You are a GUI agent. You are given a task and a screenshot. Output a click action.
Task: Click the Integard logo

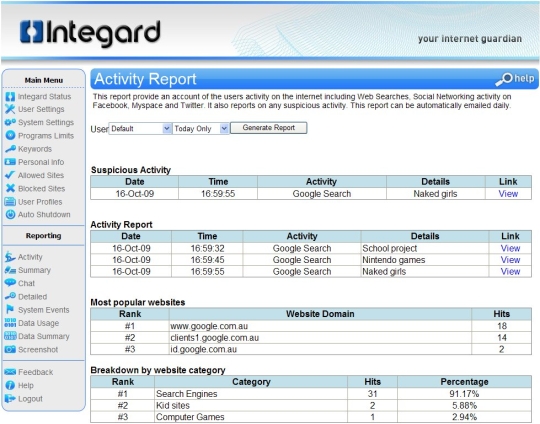click(90, 33)
